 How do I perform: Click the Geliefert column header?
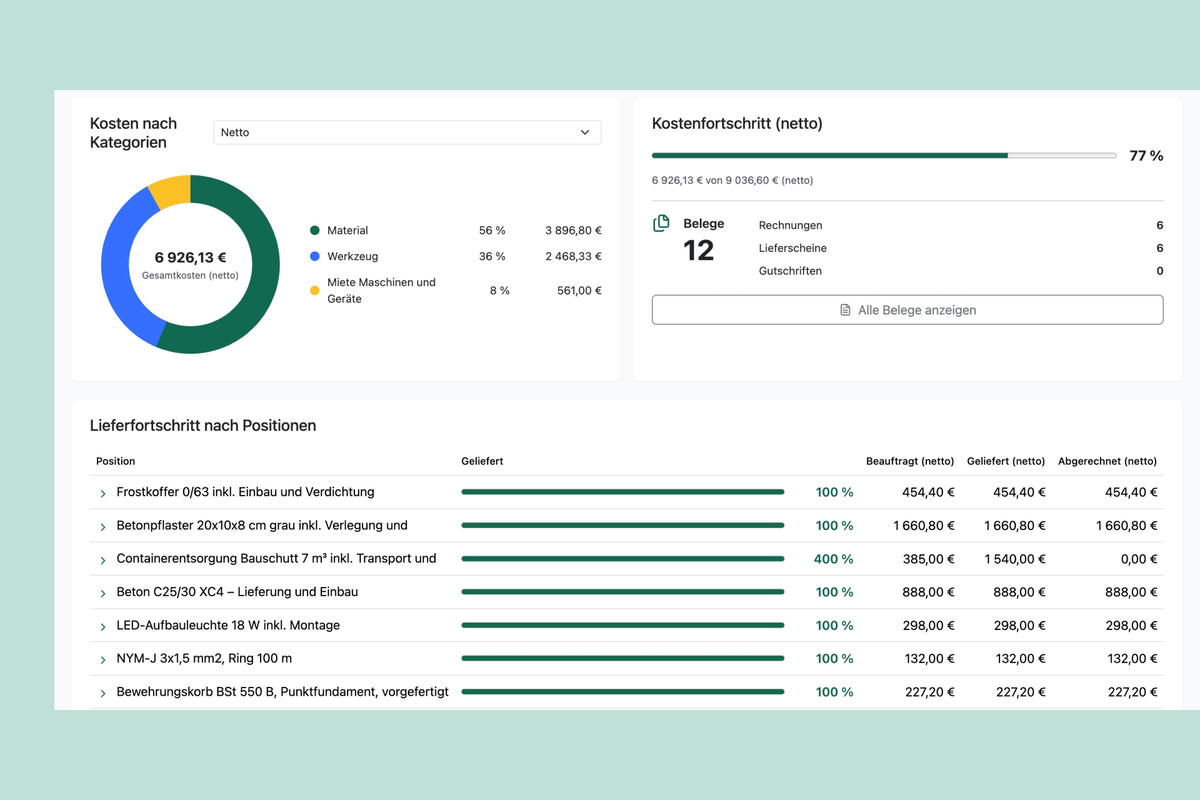tap(482, 461)
